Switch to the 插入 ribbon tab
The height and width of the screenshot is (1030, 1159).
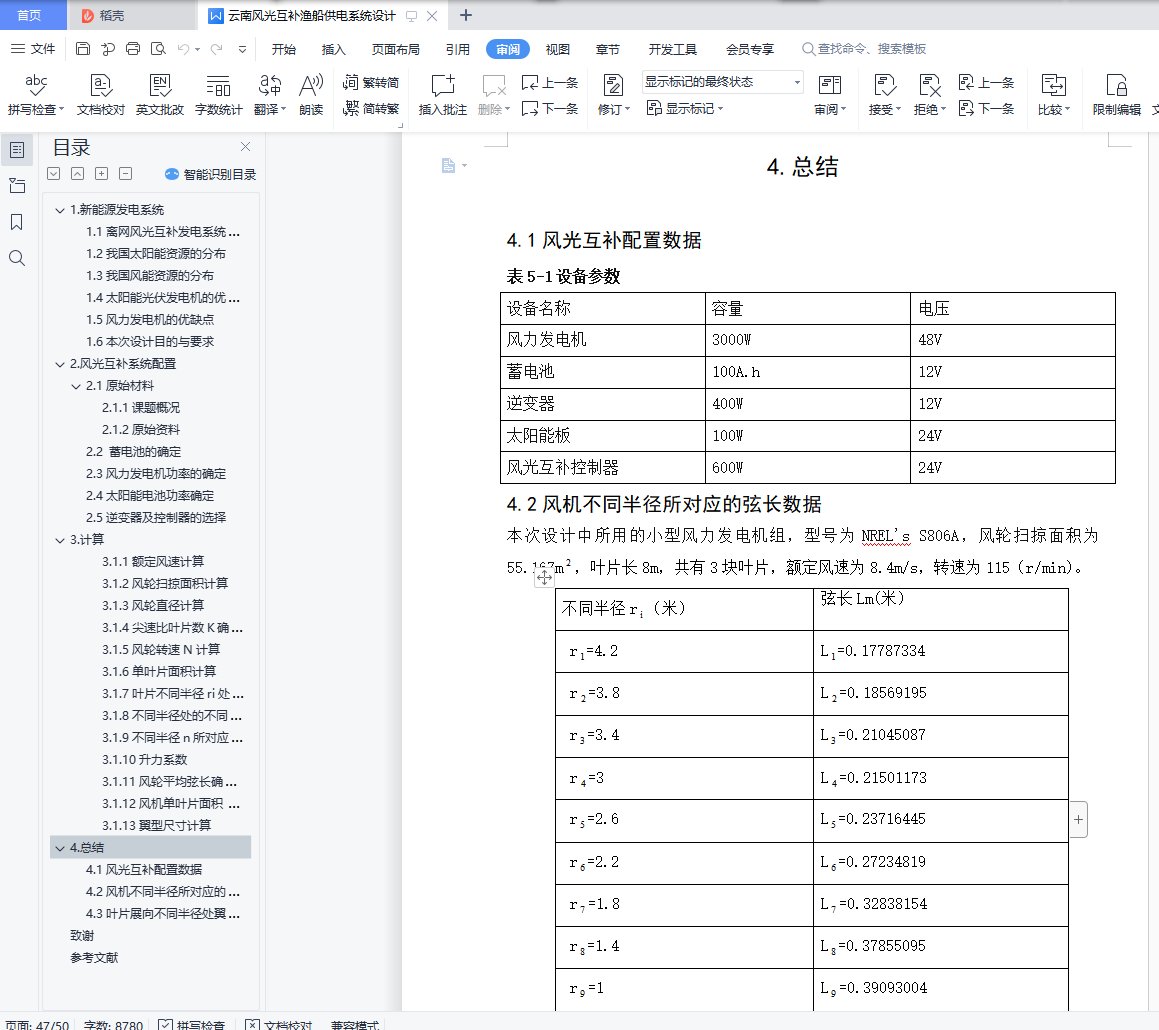(333, 50)
